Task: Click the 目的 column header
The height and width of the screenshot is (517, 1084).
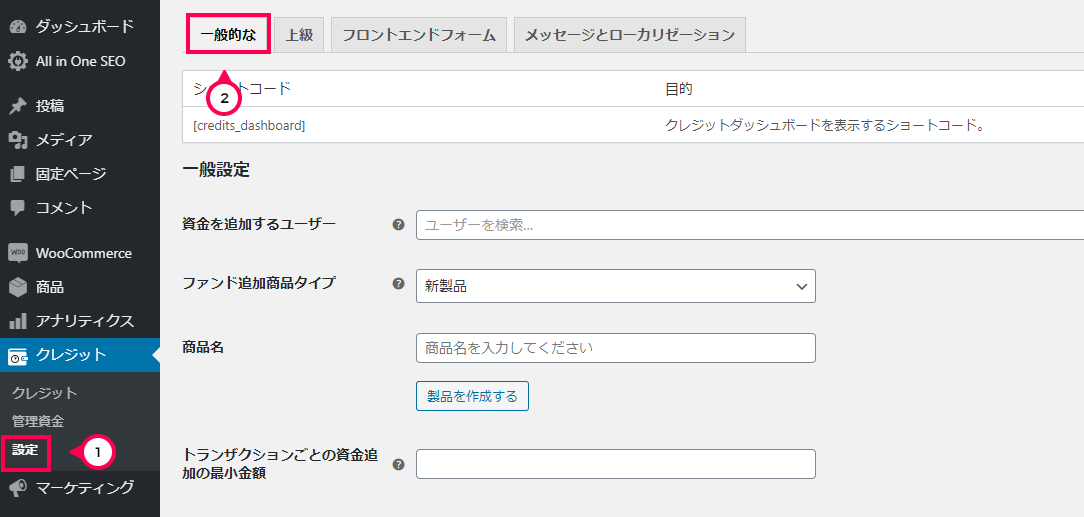Action: click(x=679, y=88)
